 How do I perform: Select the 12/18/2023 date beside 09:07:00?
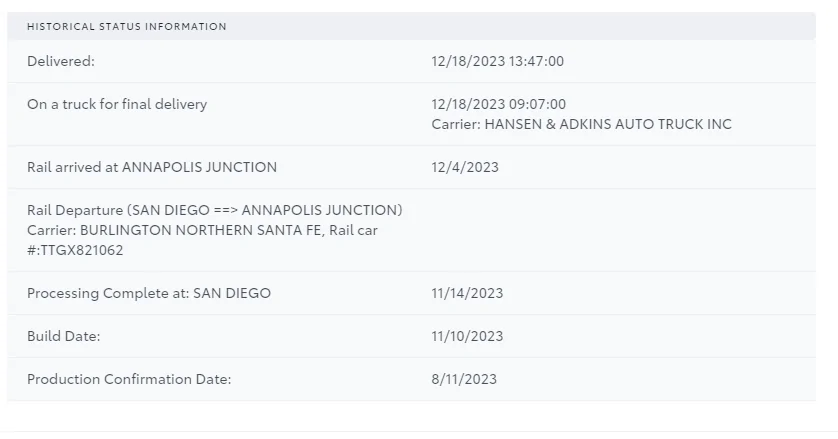[x=468, y=104]
